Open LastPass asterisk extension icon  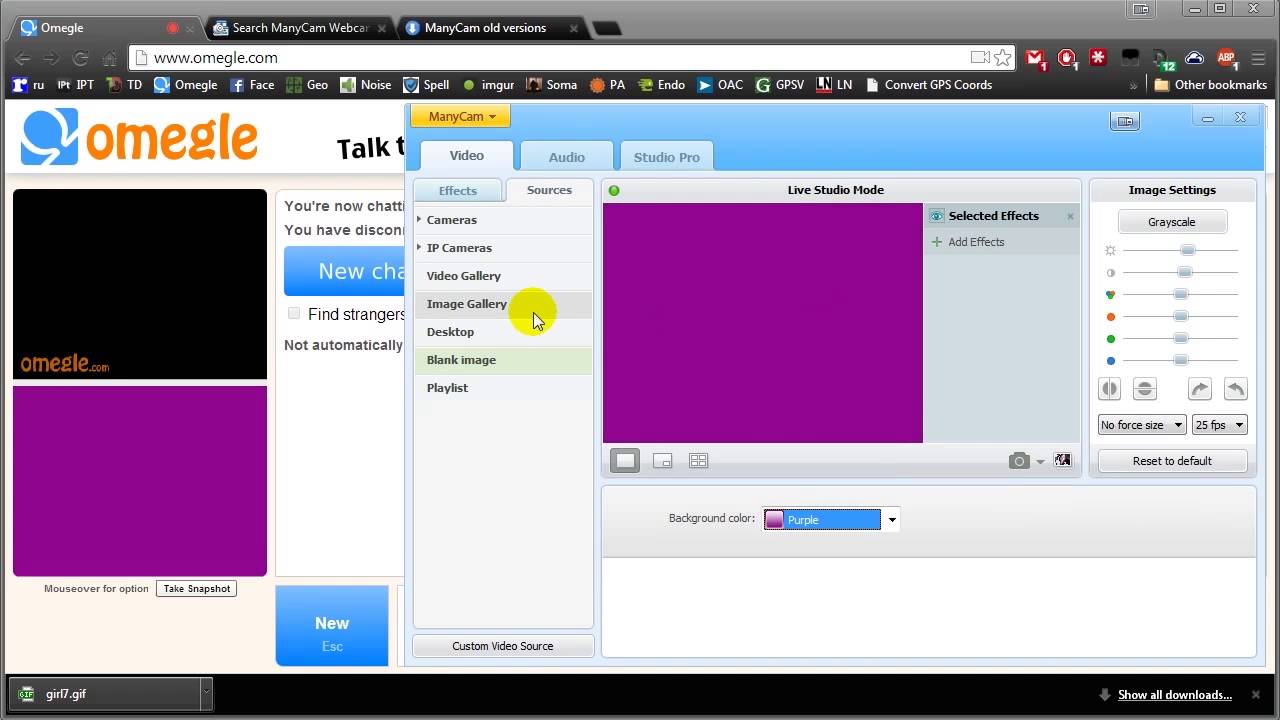click(1098, 58)
